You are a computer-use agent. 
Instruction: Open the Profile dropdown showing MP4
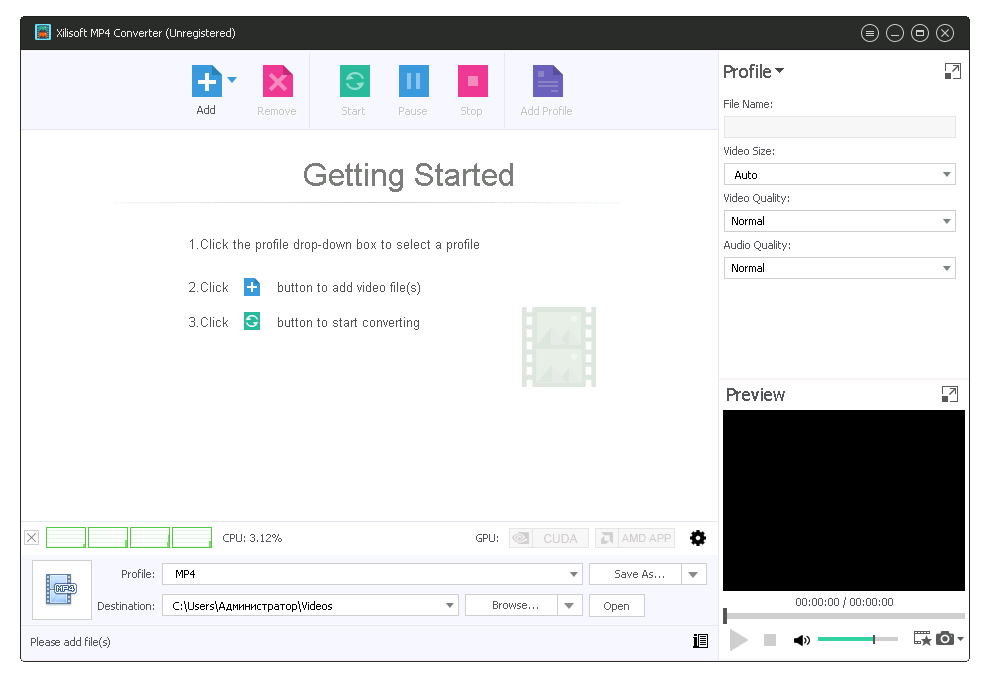pos(574,573)
